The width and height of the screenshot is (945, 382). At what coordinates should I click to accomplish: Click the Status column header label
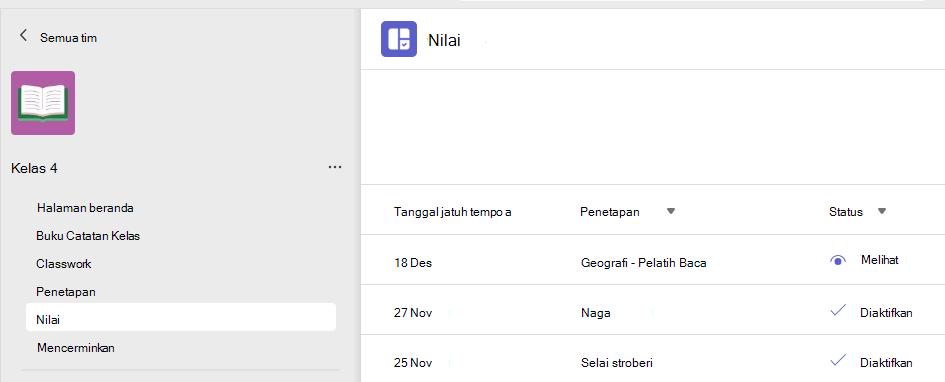[x=846, y=211]
